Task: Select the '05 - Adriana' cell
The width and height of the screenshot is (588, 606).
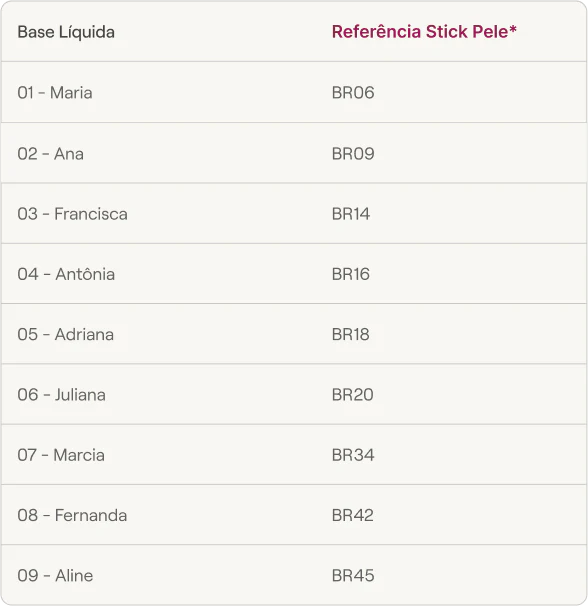Action: pos(66,335)
